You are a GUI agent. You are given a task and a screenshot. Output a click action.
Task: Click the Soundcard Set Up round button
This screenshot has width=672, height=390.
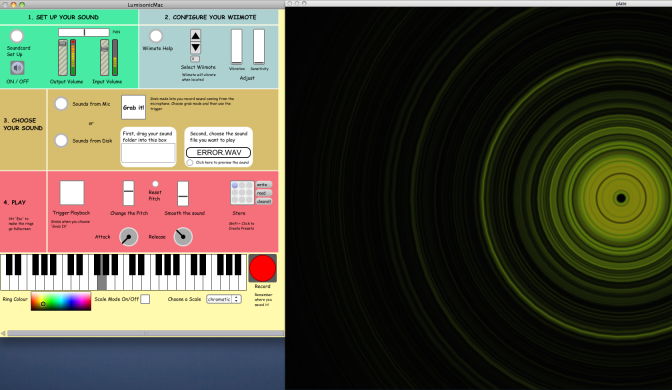click(x=17, y=36)
